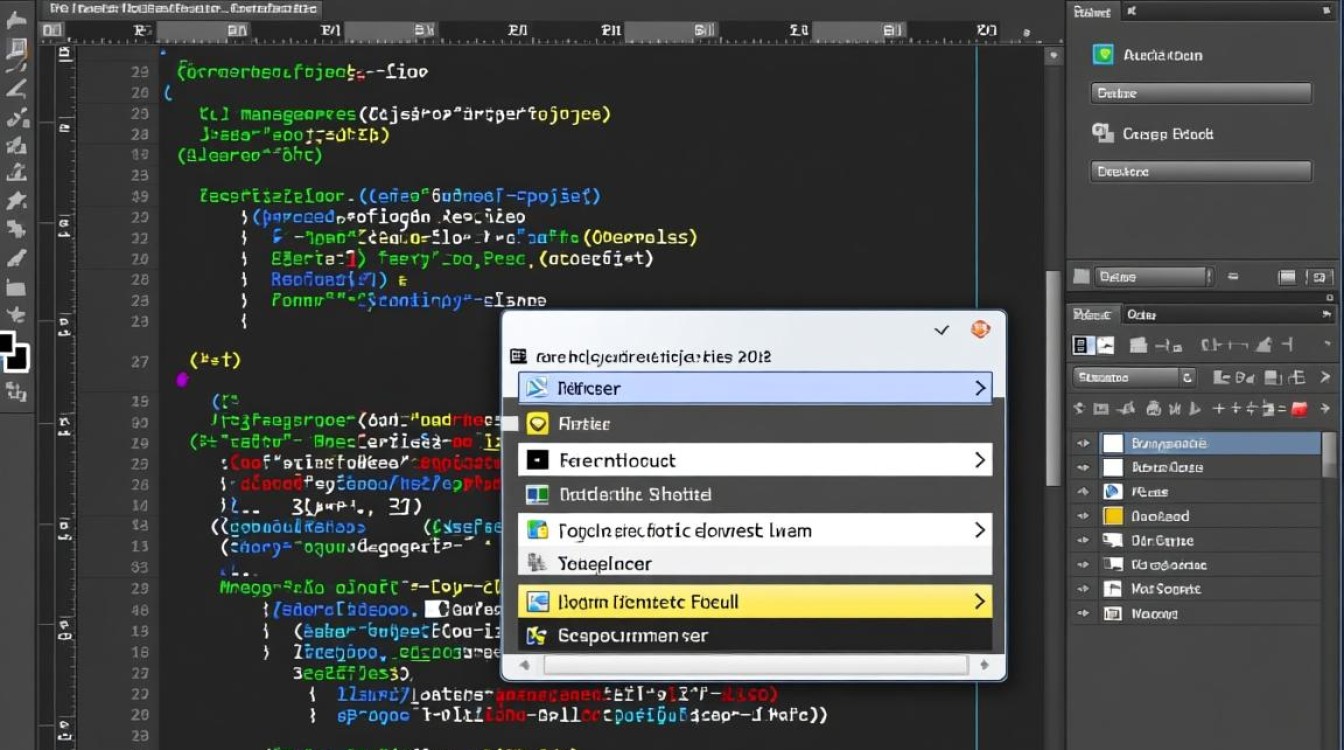Click the overlapping squares icon in right panel
Image resolution: width=1344 pixels, height=750 pixels.
point(1103,133)
